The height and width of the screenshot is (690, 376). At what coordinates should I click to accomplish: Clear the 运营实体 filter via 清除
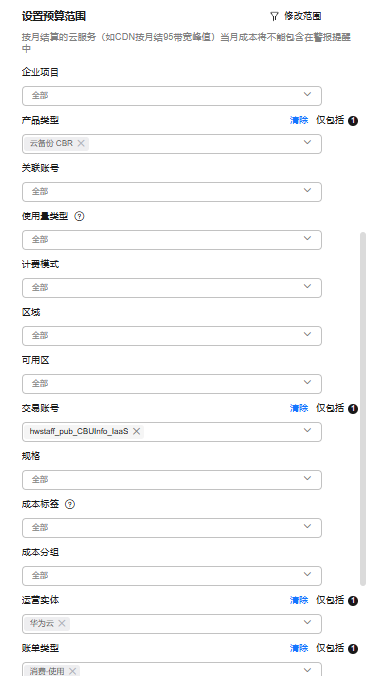pyautogui.click(x=299, y=600)
